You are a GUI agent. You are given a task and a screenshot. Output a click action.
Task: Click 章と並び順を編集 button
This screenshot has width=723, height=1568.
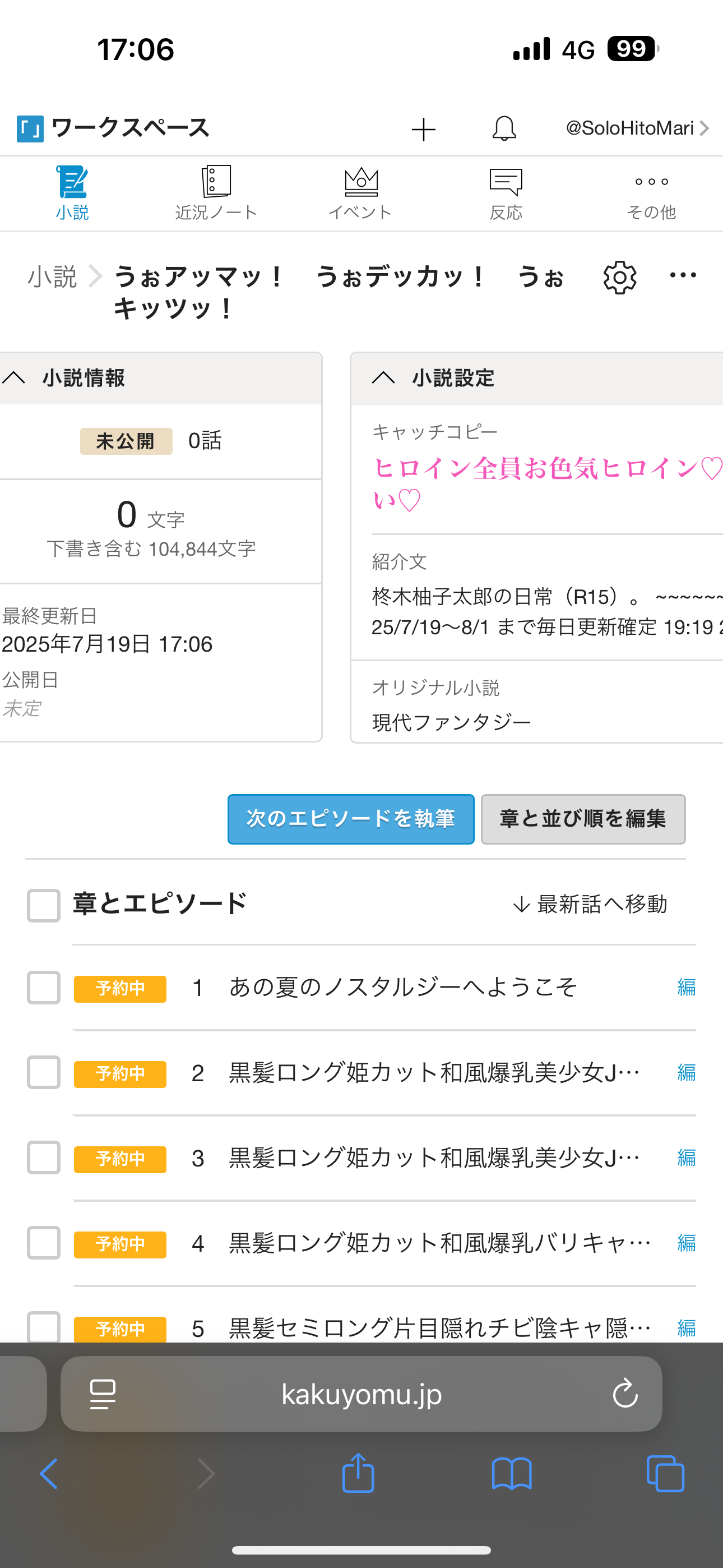(x=582, y=819)
